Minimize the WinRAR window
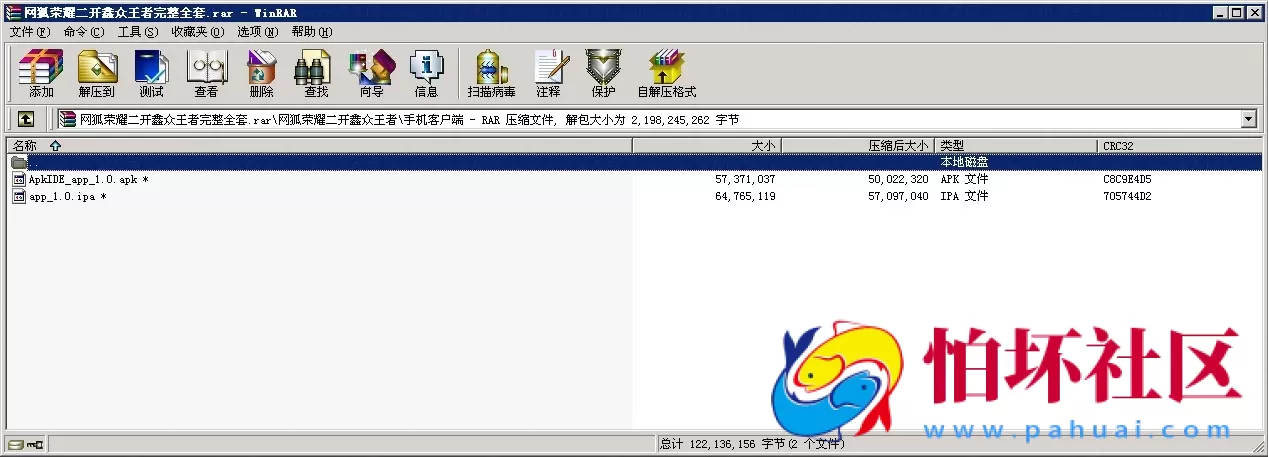The width and height of the screenshot is (1268, 457). 1219,12
